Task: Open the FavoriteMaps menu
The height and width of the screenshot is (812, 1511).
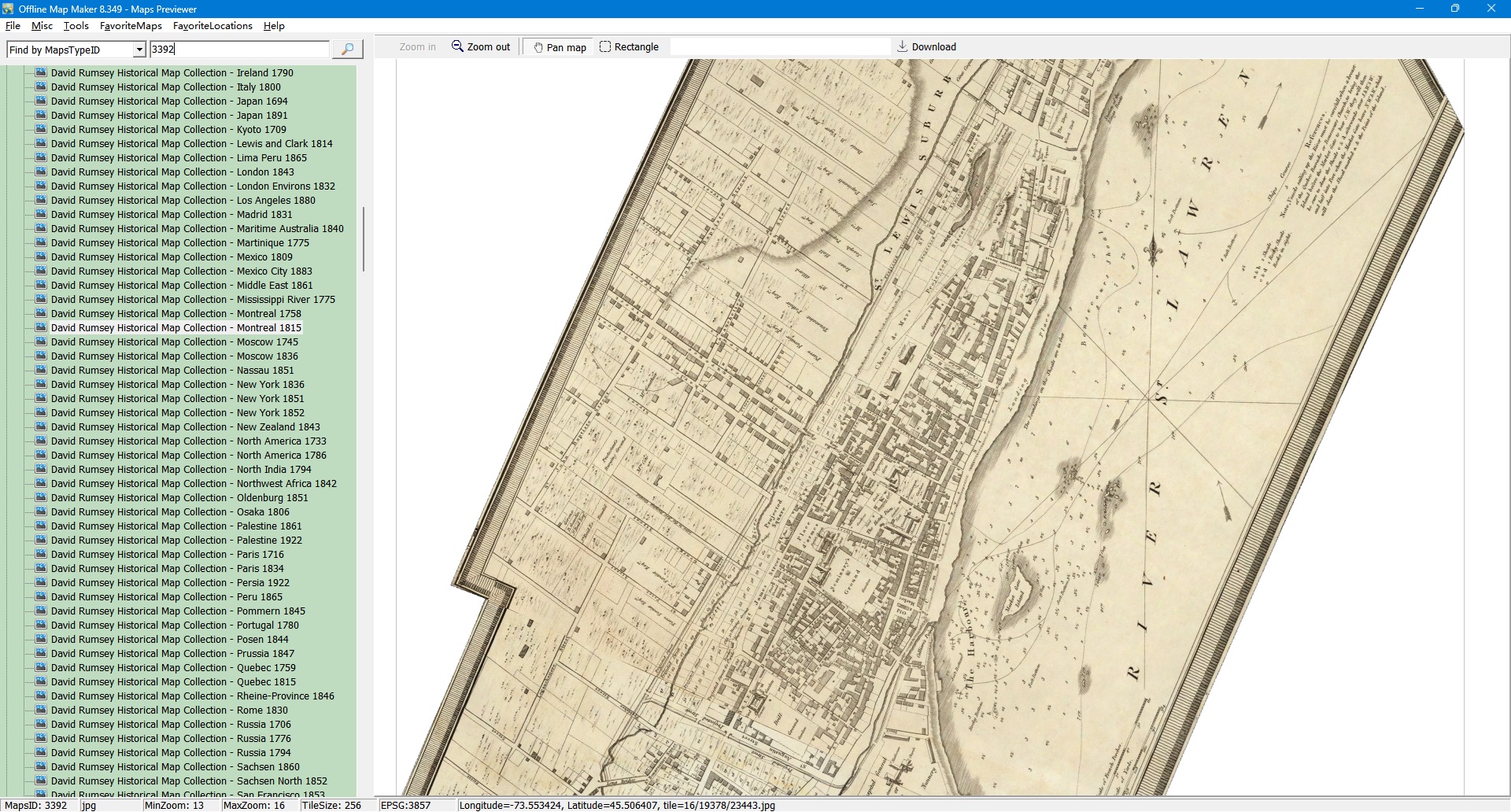Action: pyautogui.click(x=131, y=26)
